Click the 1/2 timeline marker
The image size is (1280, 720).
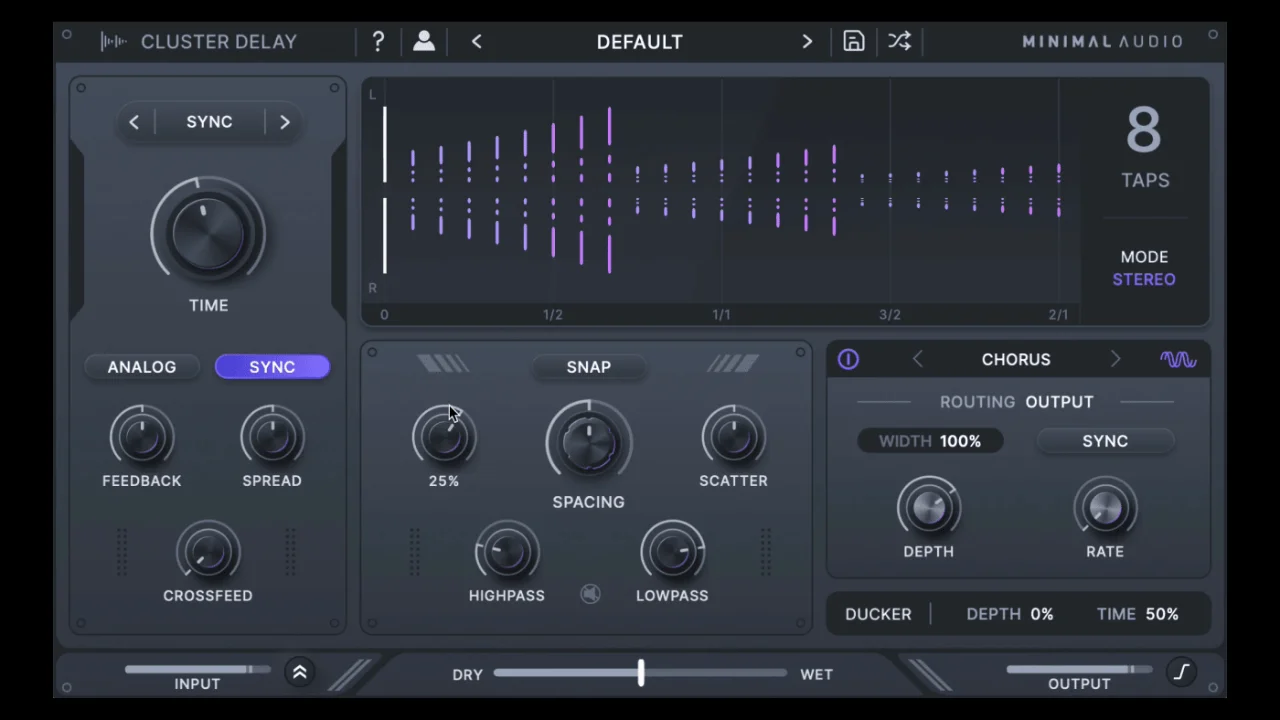coord(553,314)
